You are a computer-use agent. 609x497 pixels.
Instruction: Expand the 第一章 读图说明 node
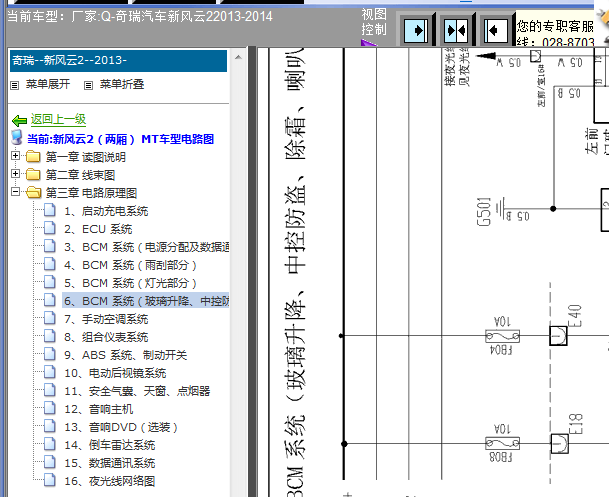click(x=15, y=156)
